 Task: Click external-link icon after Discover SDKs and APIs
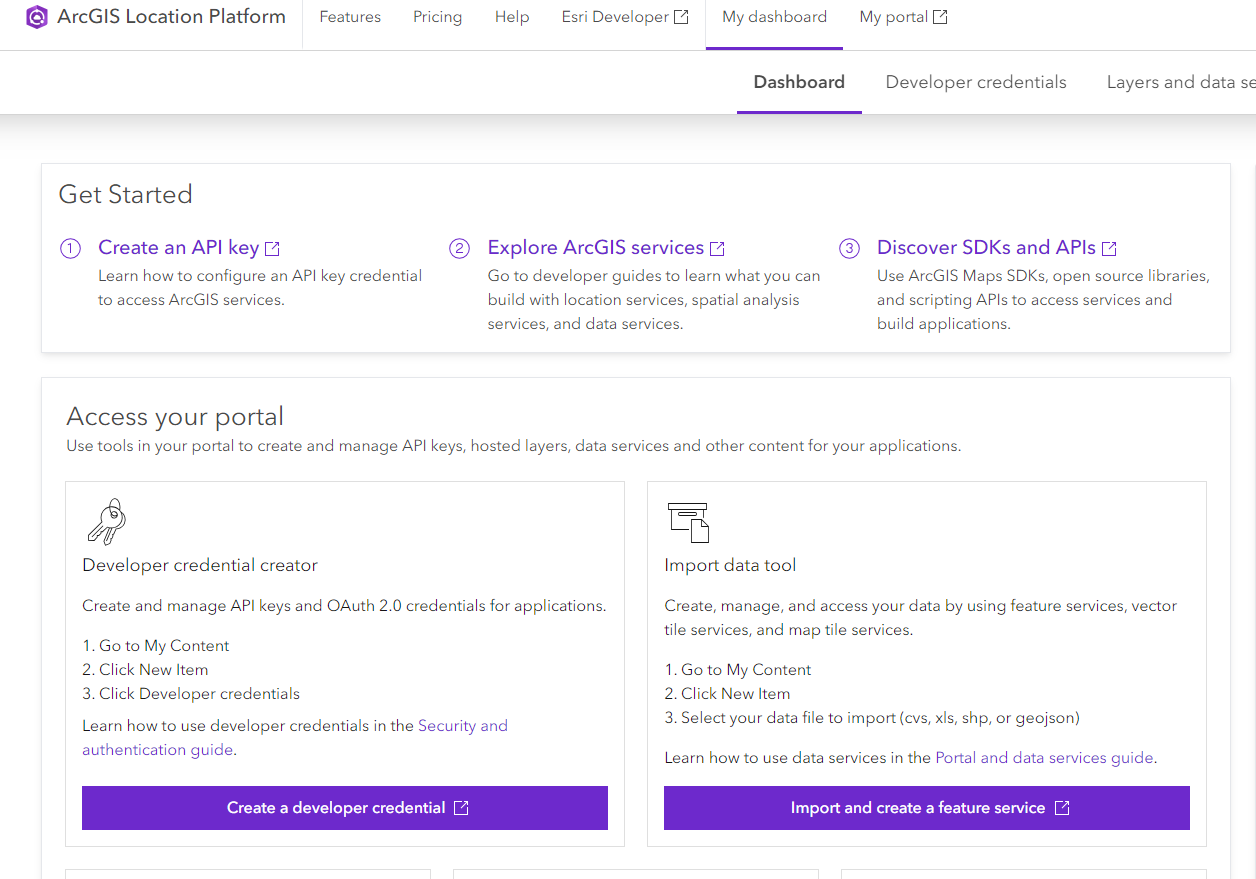coord(1109,249)
